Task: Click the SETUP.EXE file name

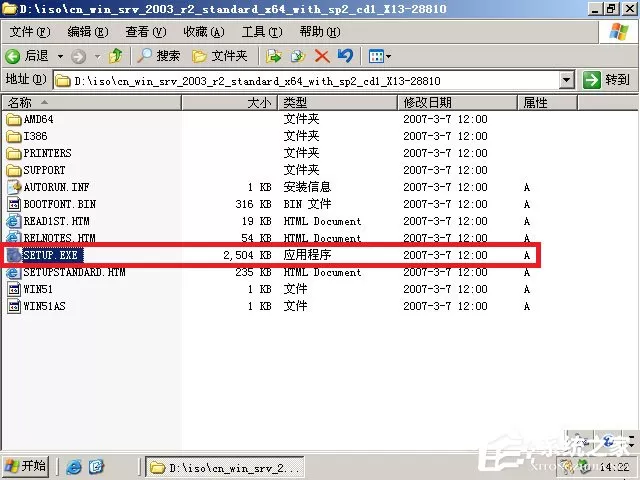Action: coord(53,255)
